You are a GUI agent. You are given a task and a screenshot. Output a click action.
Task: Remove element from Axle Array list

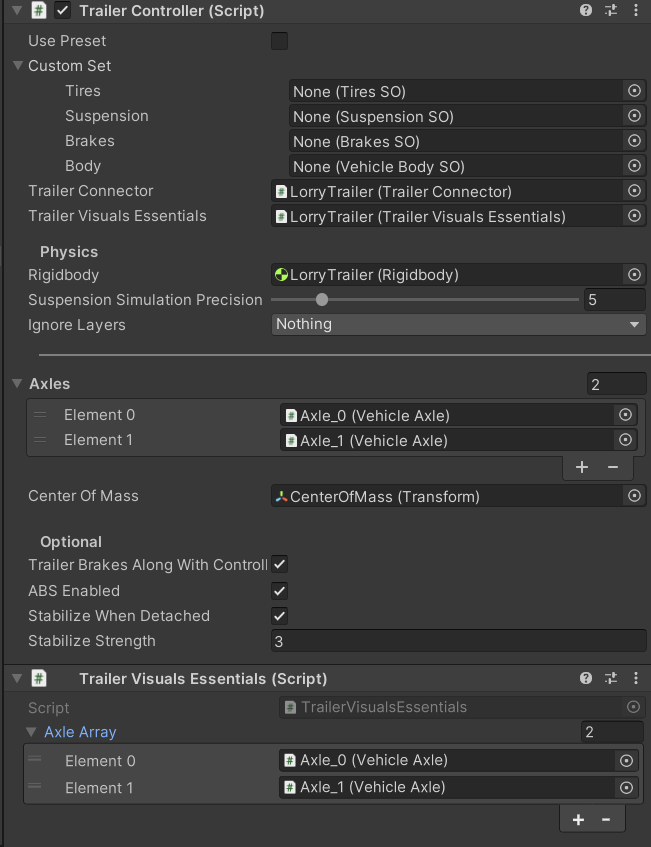pos(606,819)
